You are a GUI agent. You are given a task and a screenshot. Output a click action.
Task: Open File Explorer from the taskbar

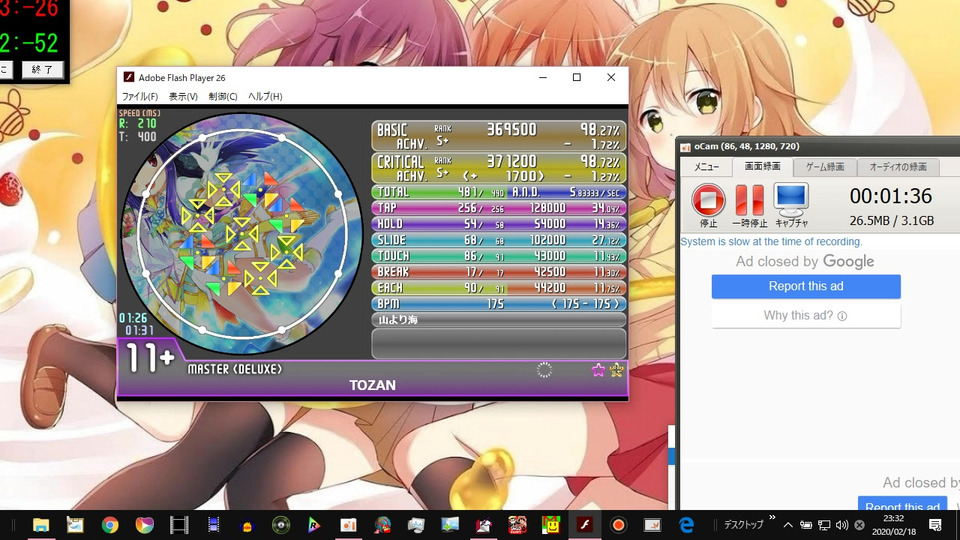click(x=41, y=525)
